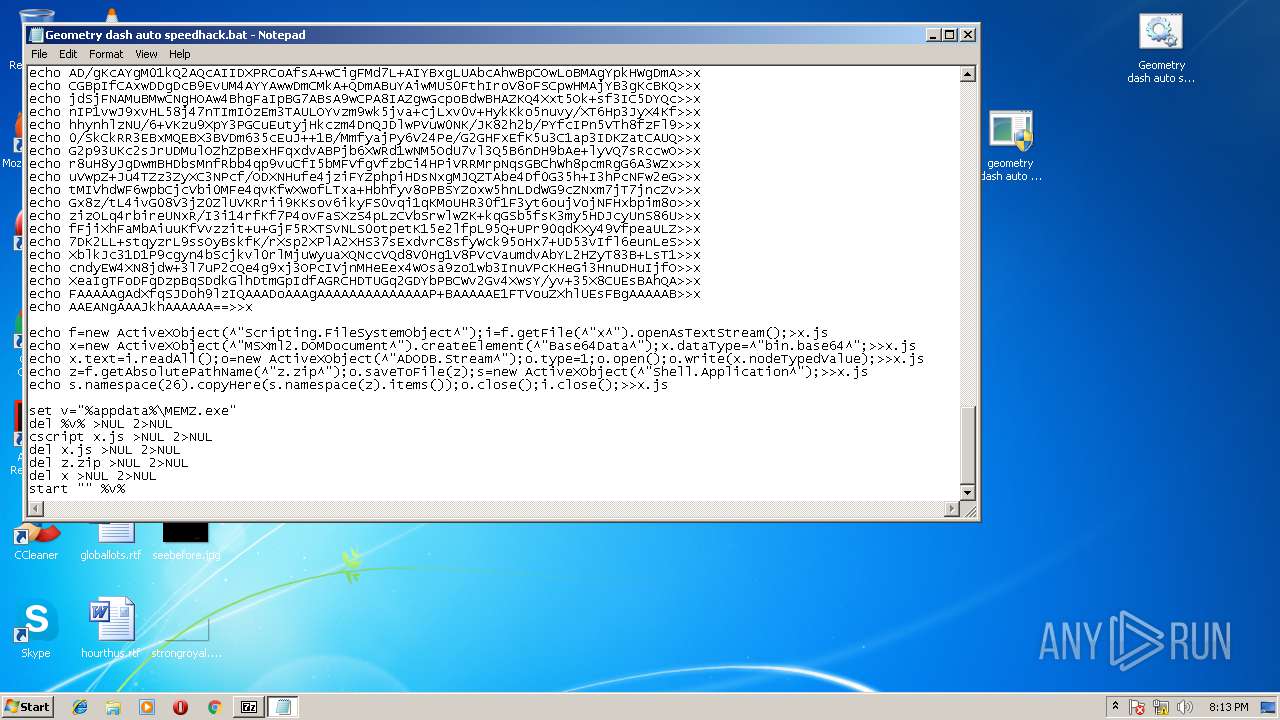
Task: Open Windows Media Player from the taskbar
Action: click(147, 707)
